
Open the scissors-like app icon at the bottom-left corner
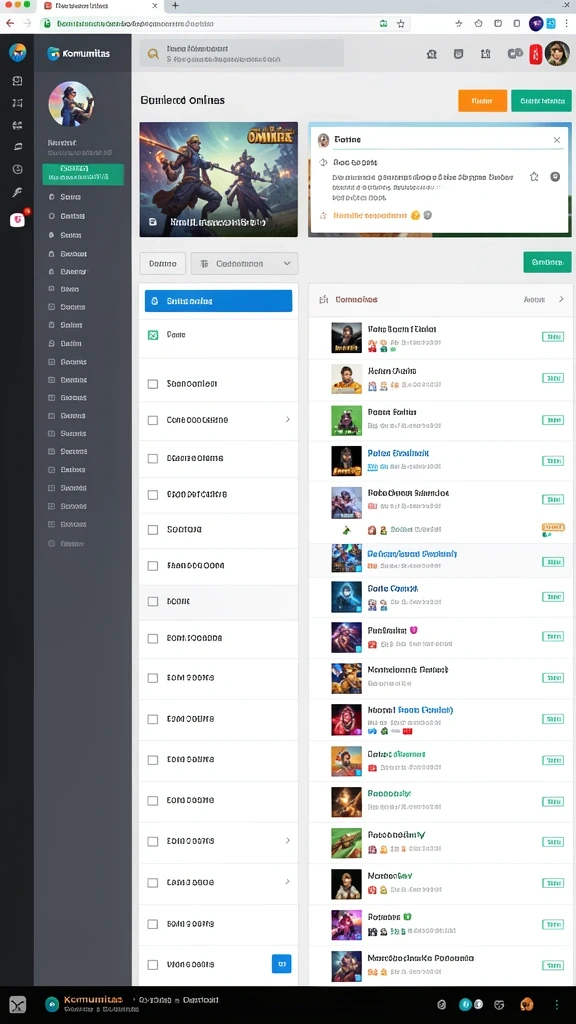18,1005
